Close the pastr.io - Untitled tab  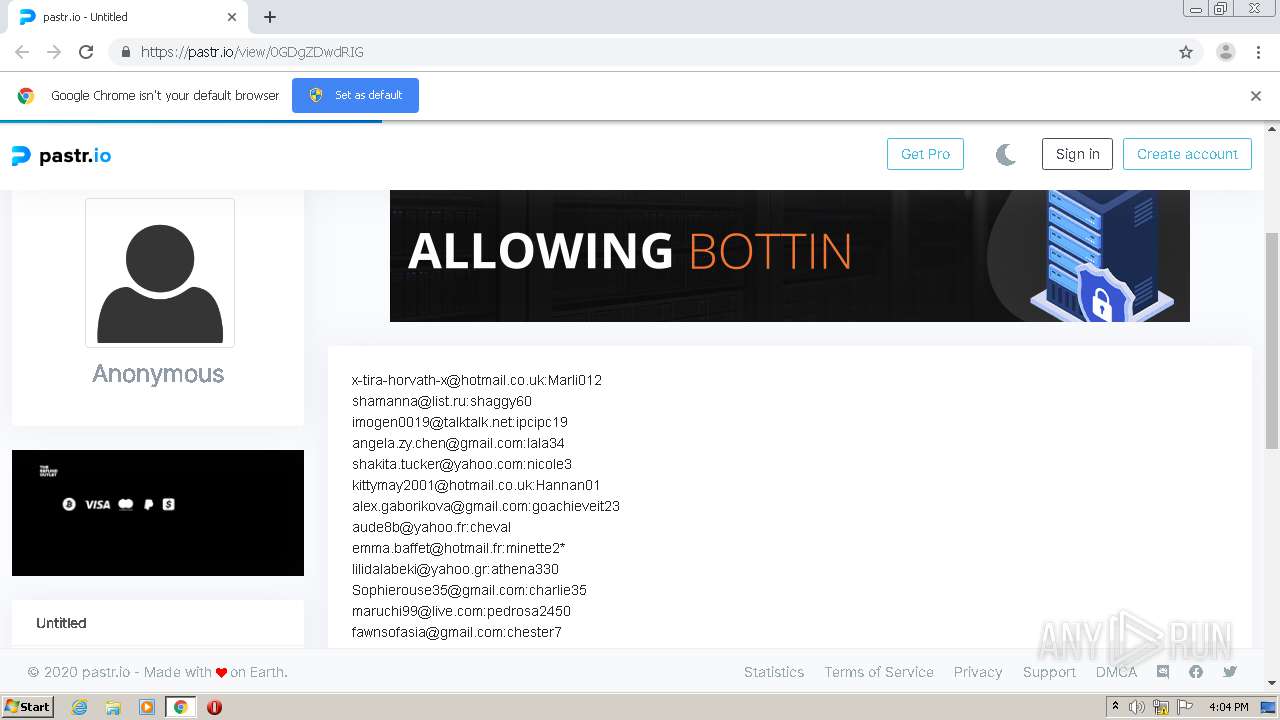(x=232, y=17)
